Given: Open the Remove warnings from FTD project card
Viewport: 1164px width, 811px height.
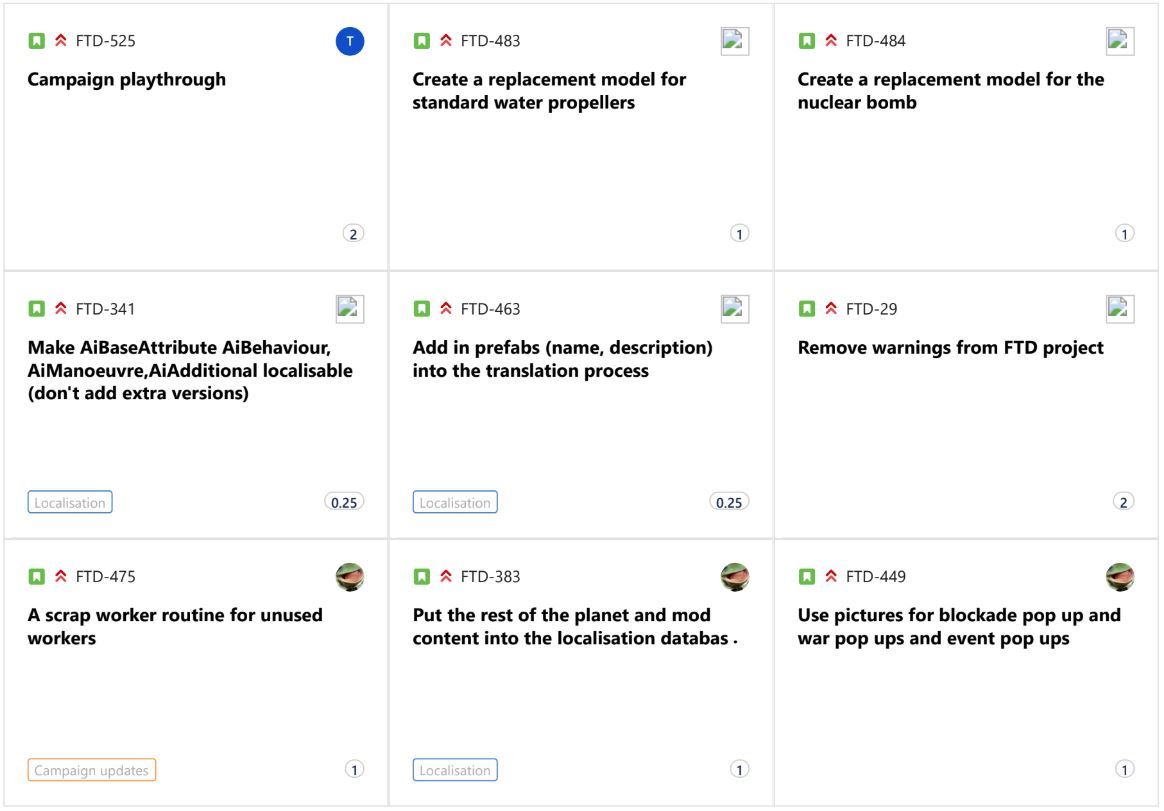Looking at the screenshot, I should pyautogui.click(x=967, y=406).
